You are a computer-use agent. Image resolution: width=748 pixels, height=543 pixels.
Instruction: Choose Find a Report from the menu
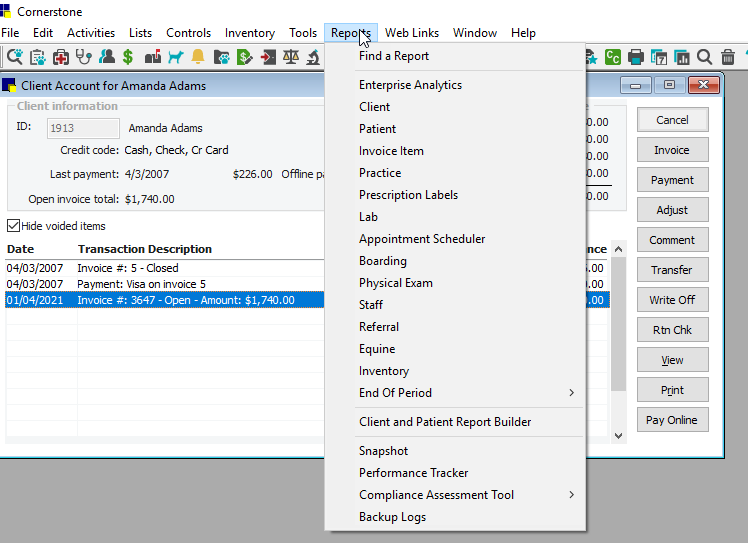pos(394,56)
